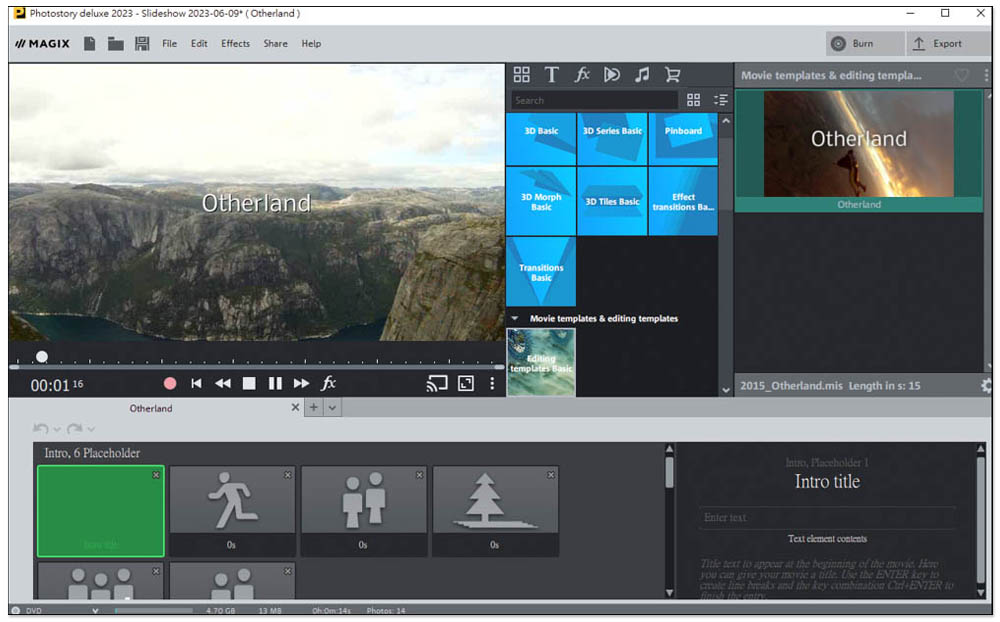Open the audio music note panel
The height and width of the screenshot is (622, 1000).
point(642,75)
